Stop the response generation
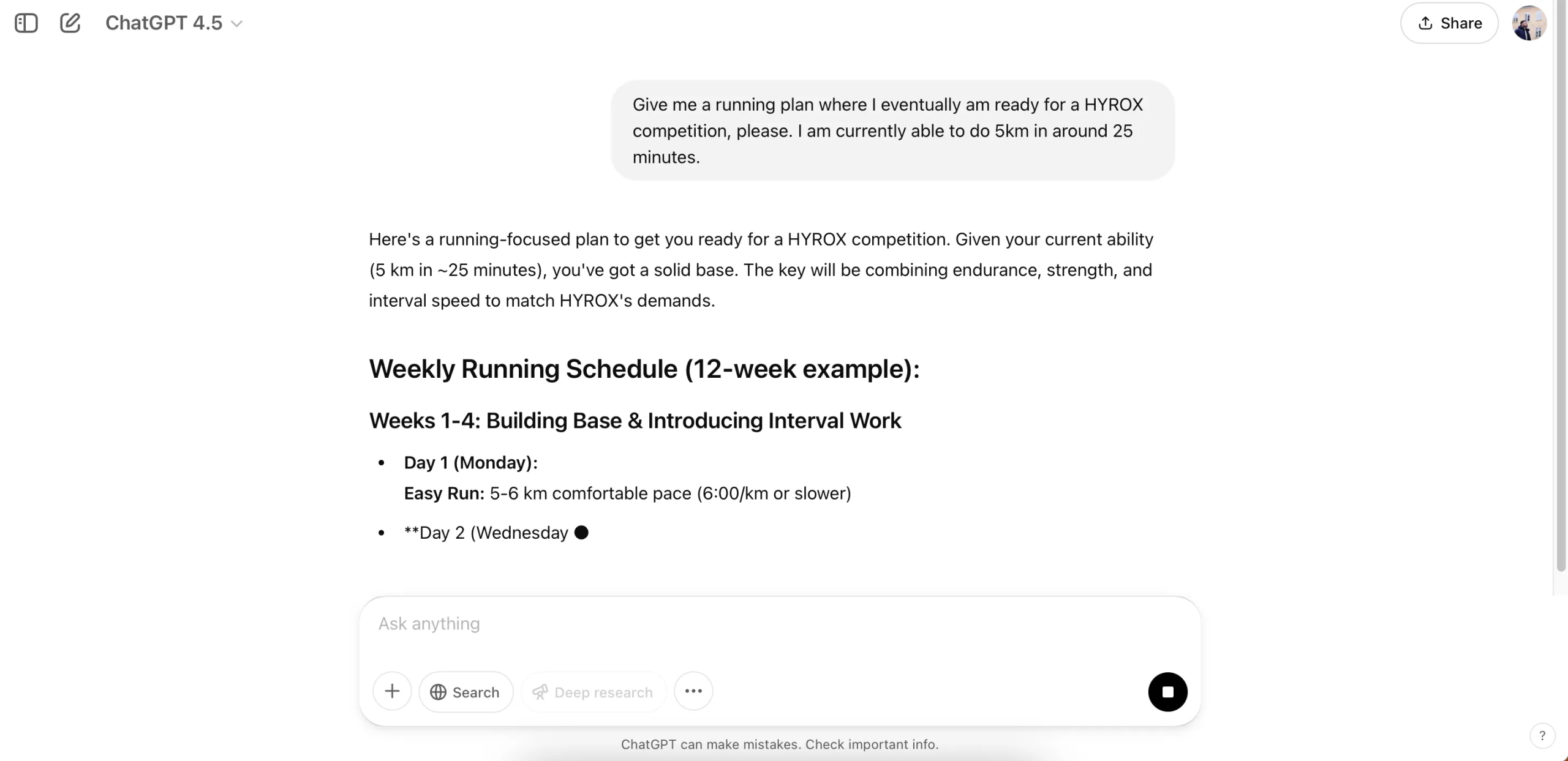The height and width of the screenshot is (761, 1568). (1167, 692)
